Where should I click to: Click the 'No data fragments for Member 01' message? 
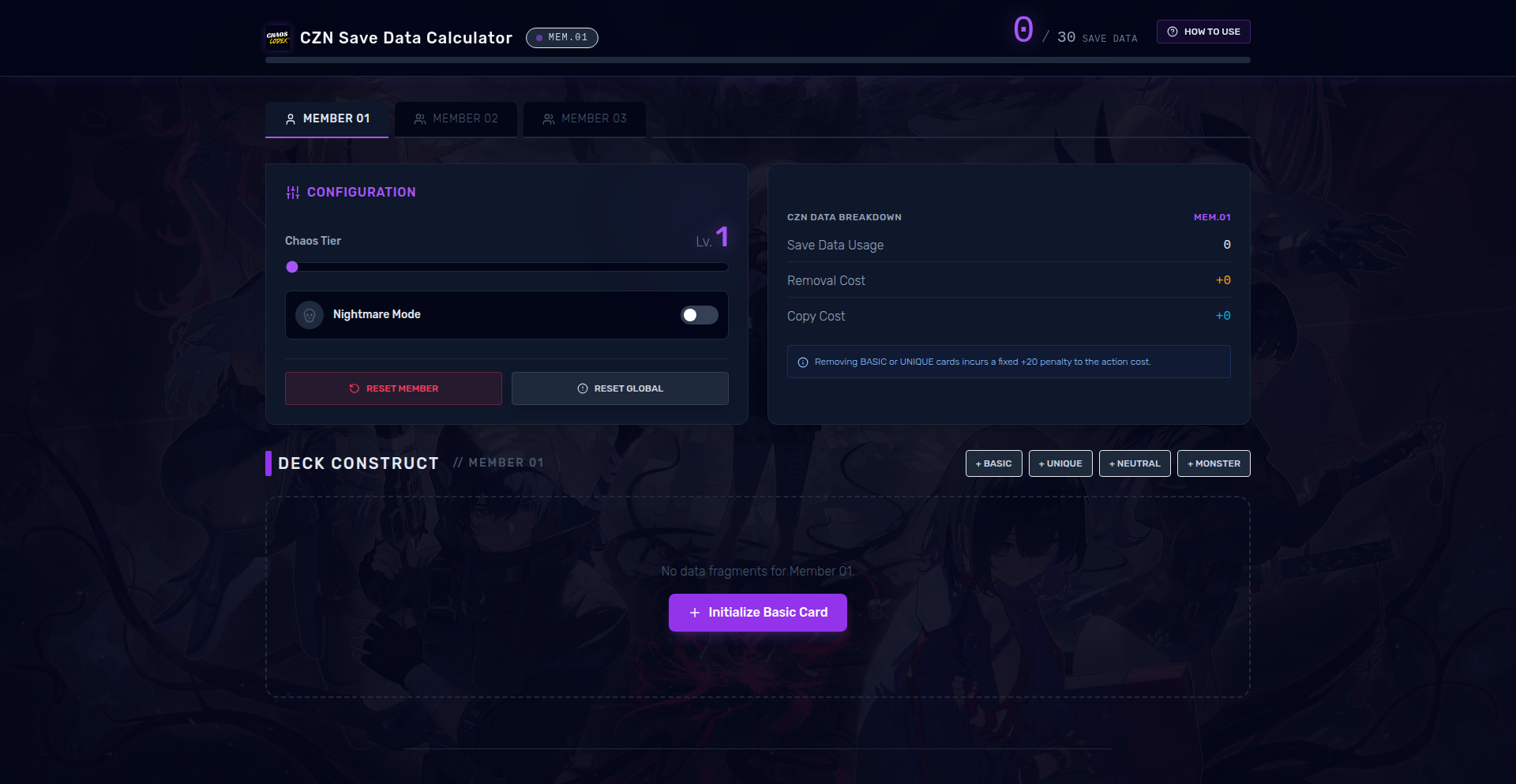coord(758,572)
